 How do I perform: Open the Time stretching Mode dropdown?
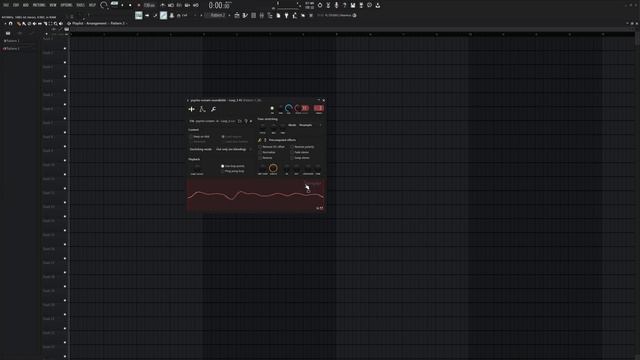click(x=310, y=125)
